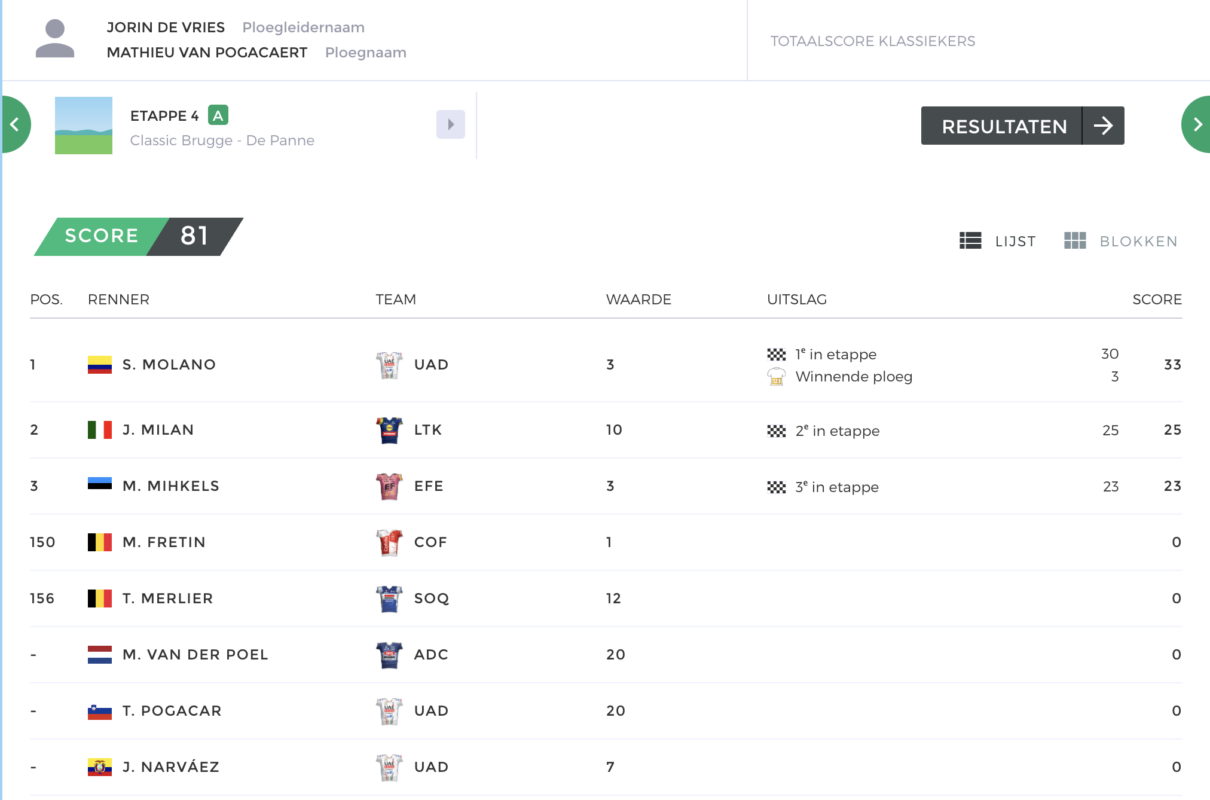Click the Score column header
Image resolution: width=1210 pixels, height=800 pixels.
pyautogui.click(x=1157, y=299)
